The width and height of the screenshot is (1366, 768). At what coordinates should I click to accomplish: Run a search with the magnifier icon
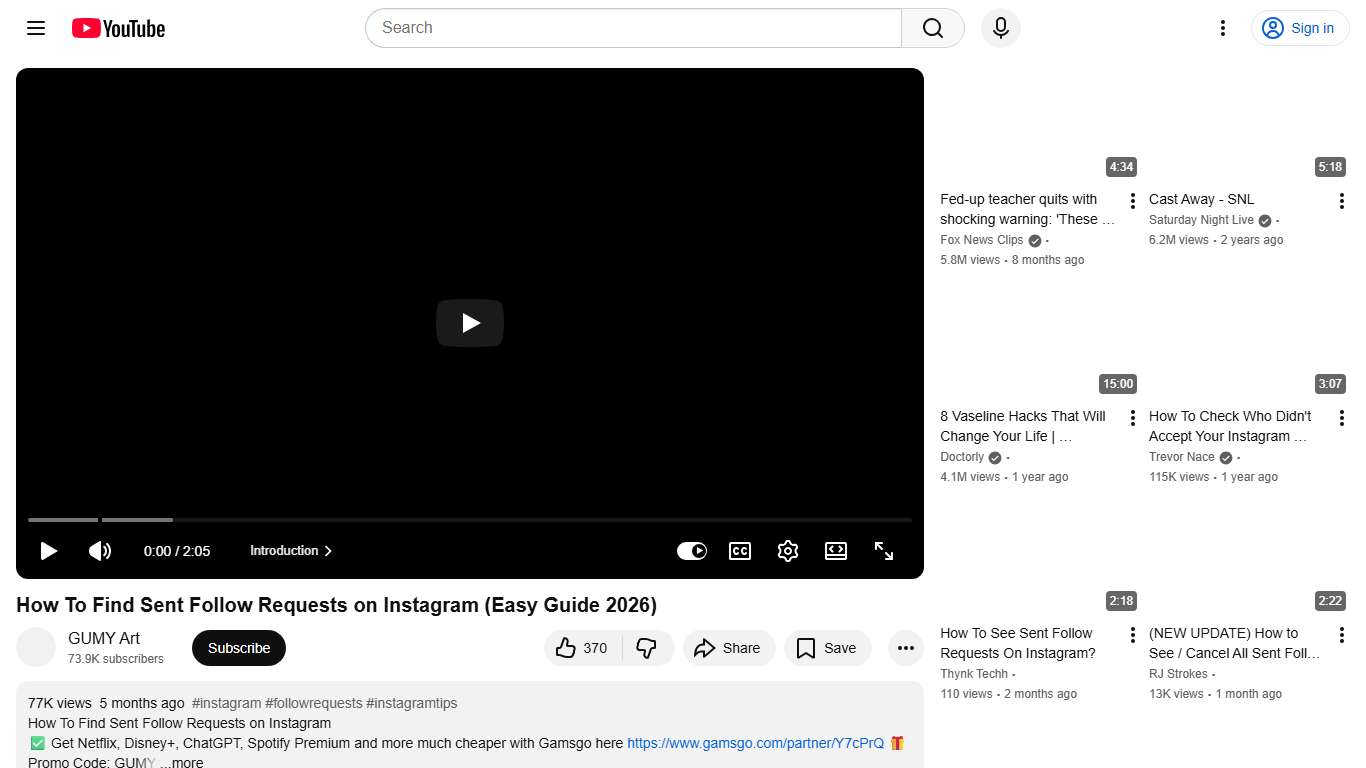click(931, 28)
